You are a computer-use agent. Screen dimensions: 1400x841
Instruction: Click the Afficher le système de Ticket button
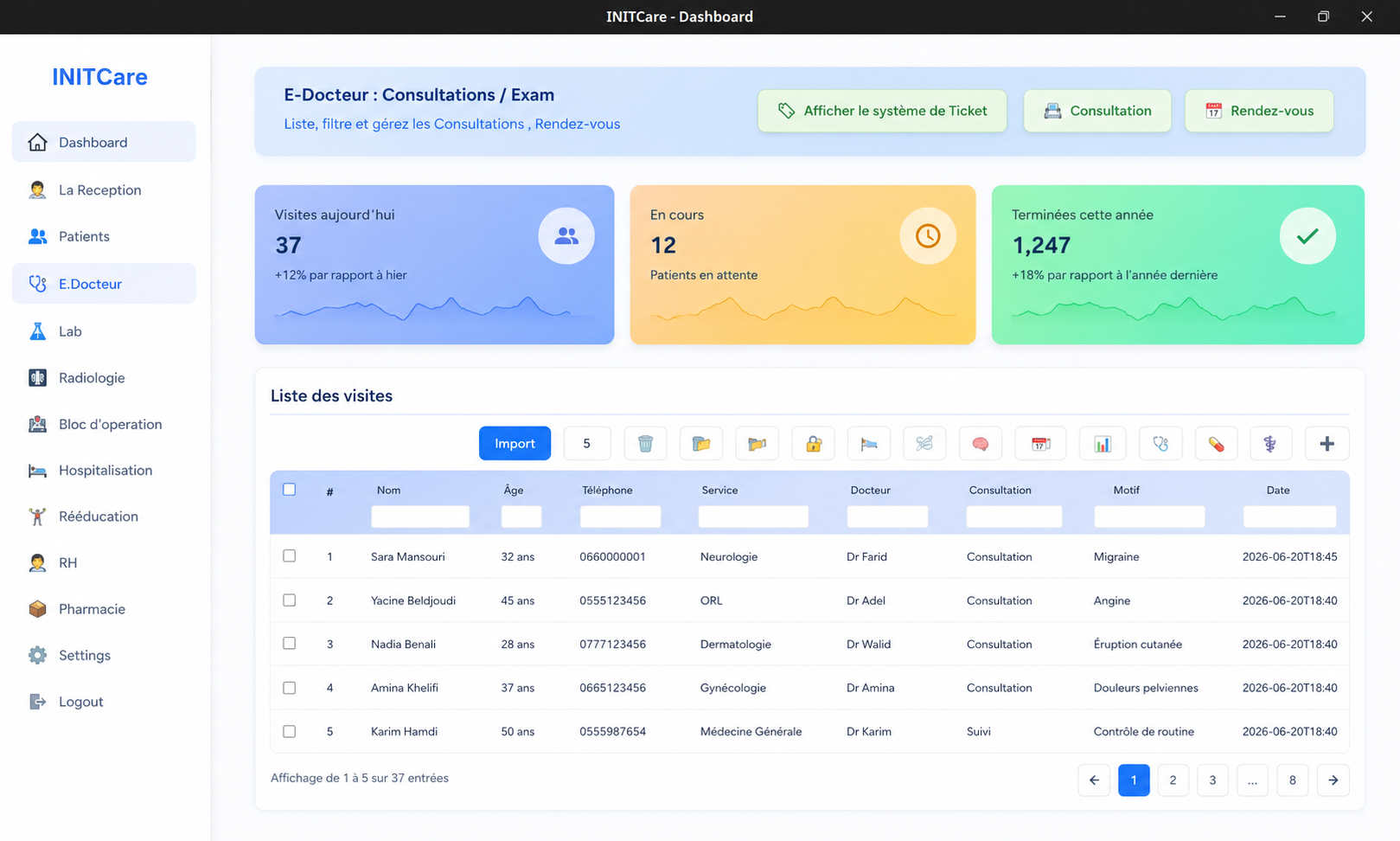click(x=882, y=111)
